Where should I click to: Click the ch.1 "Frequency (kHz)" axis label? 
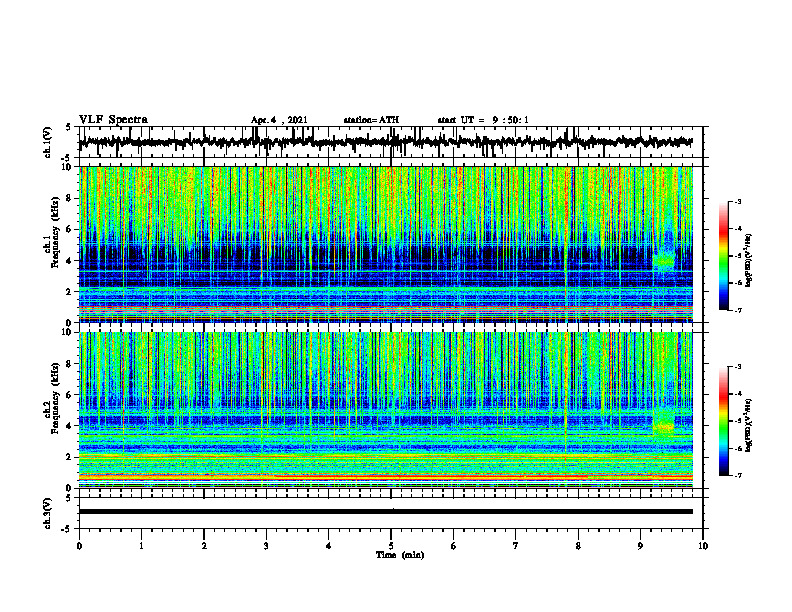click(x=55, y=232)
